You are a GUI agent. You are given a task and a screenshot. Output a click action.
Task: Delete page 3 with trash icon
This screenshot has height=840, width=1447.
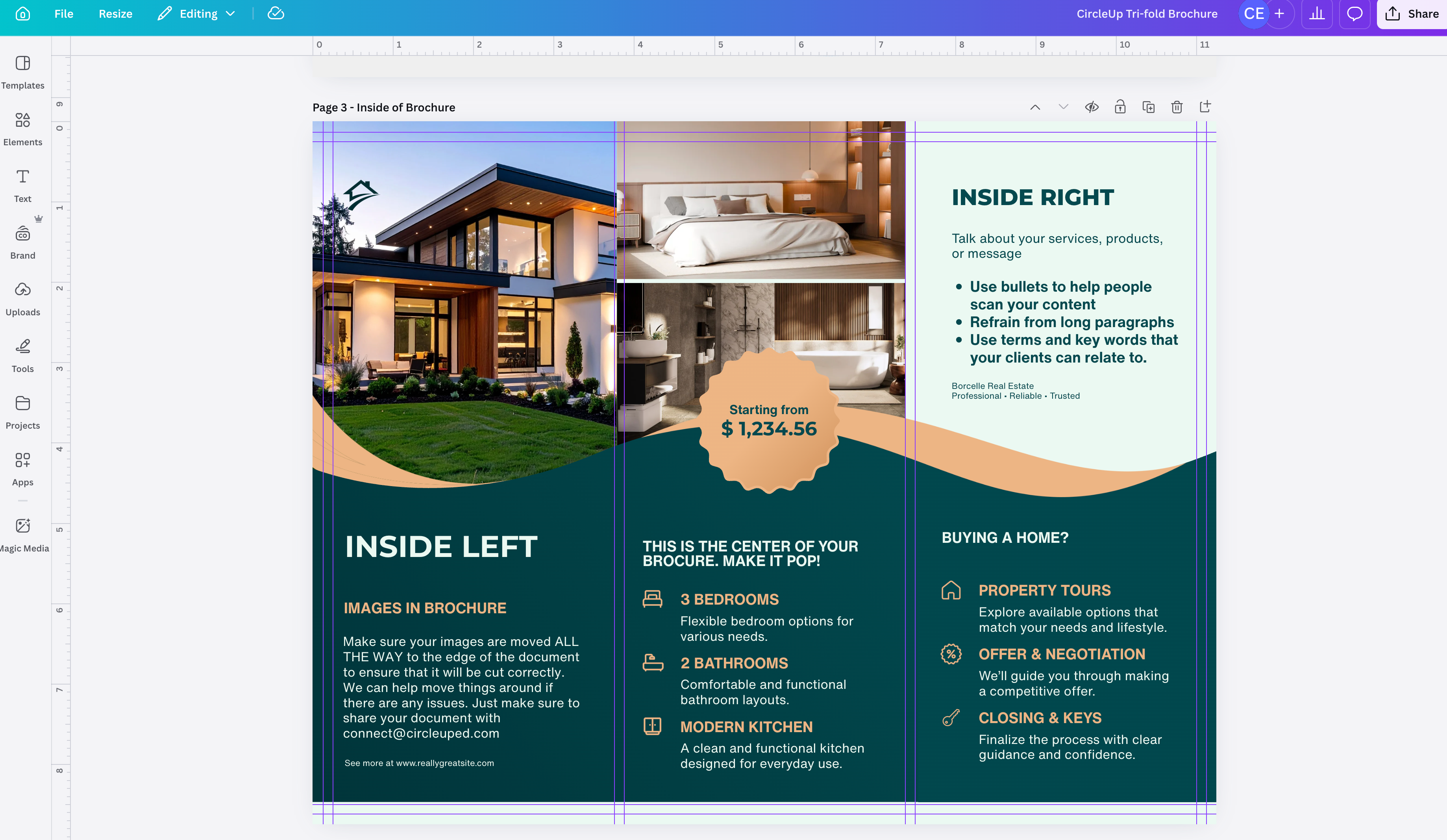(x=1177, y=107)
